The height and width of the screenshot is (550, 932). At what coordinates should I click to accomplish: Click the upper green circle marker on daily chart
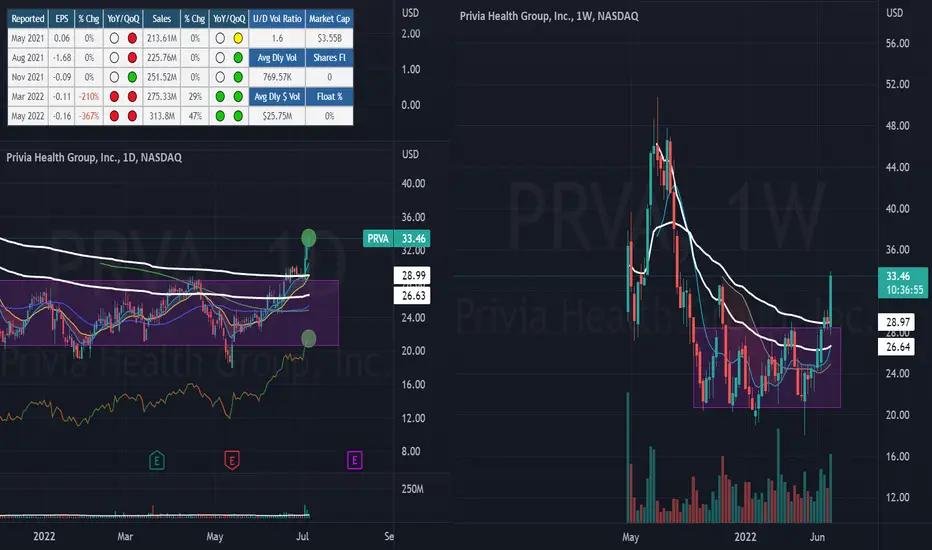click(308, 238)
